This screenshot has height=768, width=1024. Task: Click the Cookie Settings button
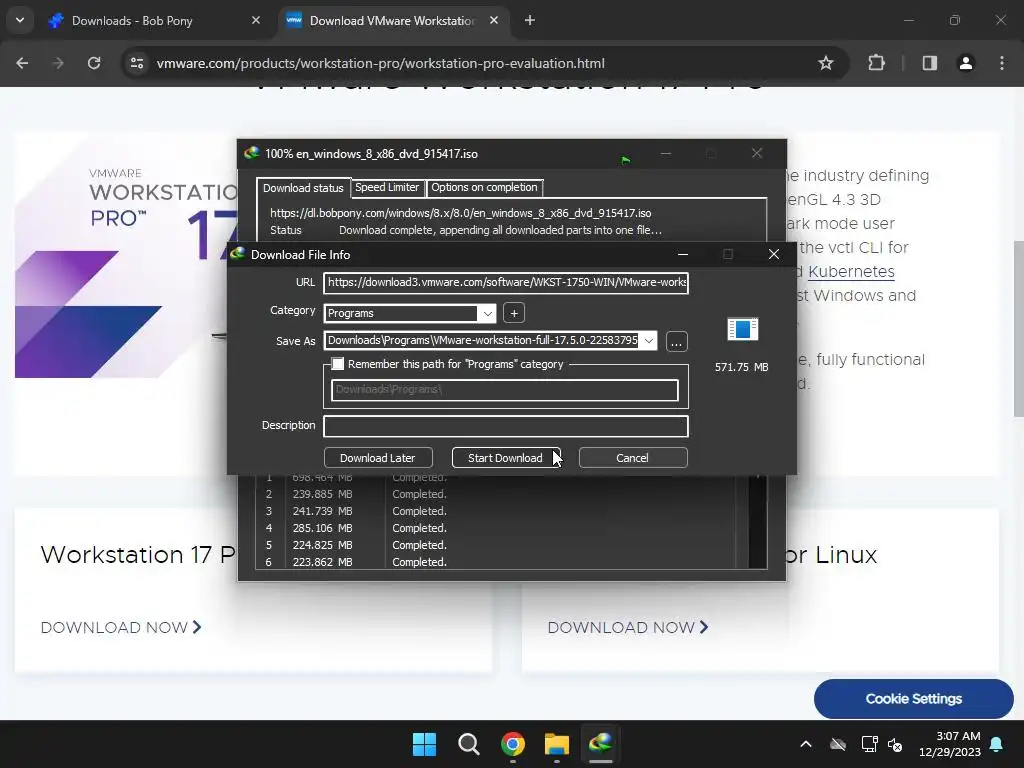(914, 699)
